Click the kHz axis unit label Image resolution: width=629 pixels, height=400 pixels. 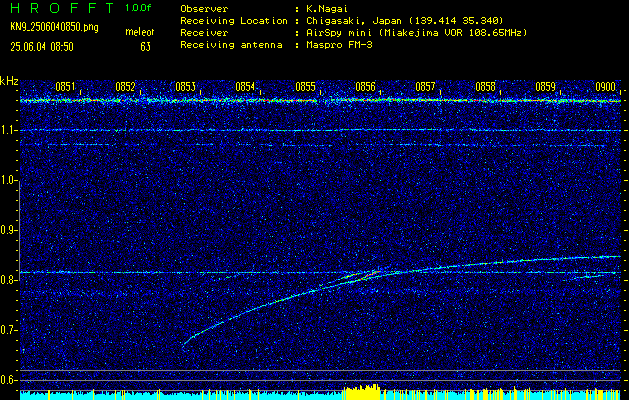tap(9, 81)
